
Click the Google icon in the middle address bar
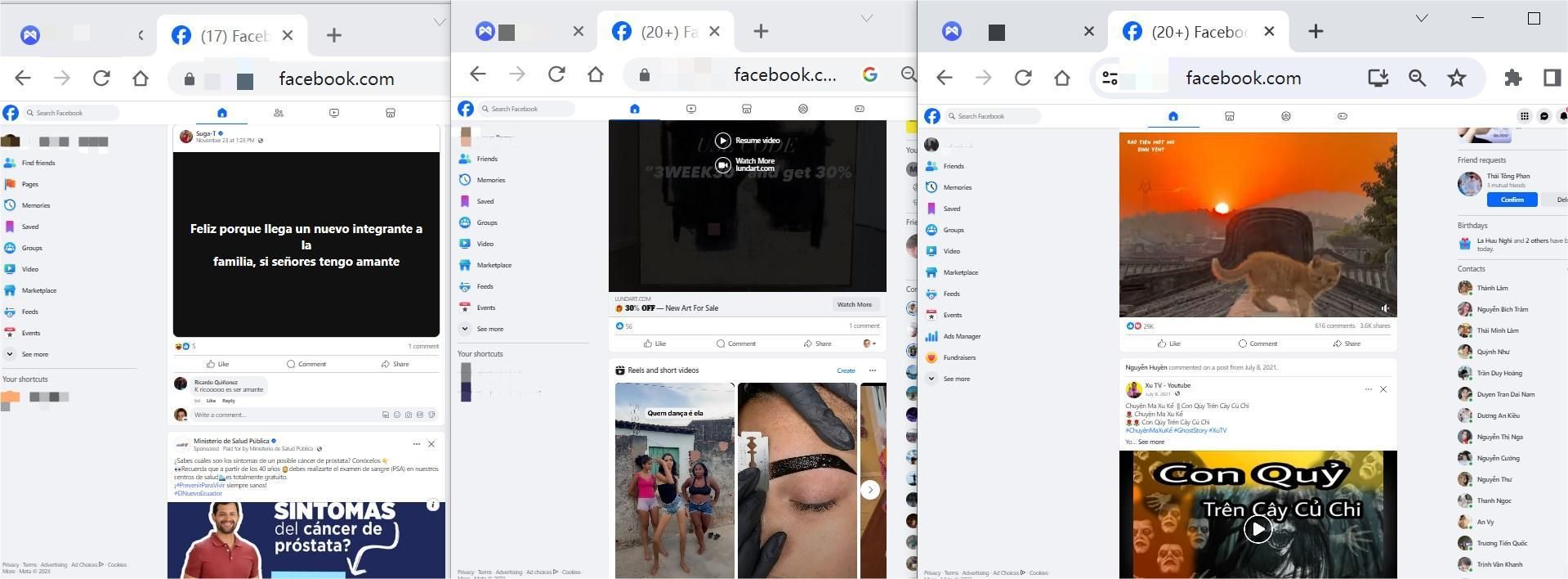pos(869,74)
